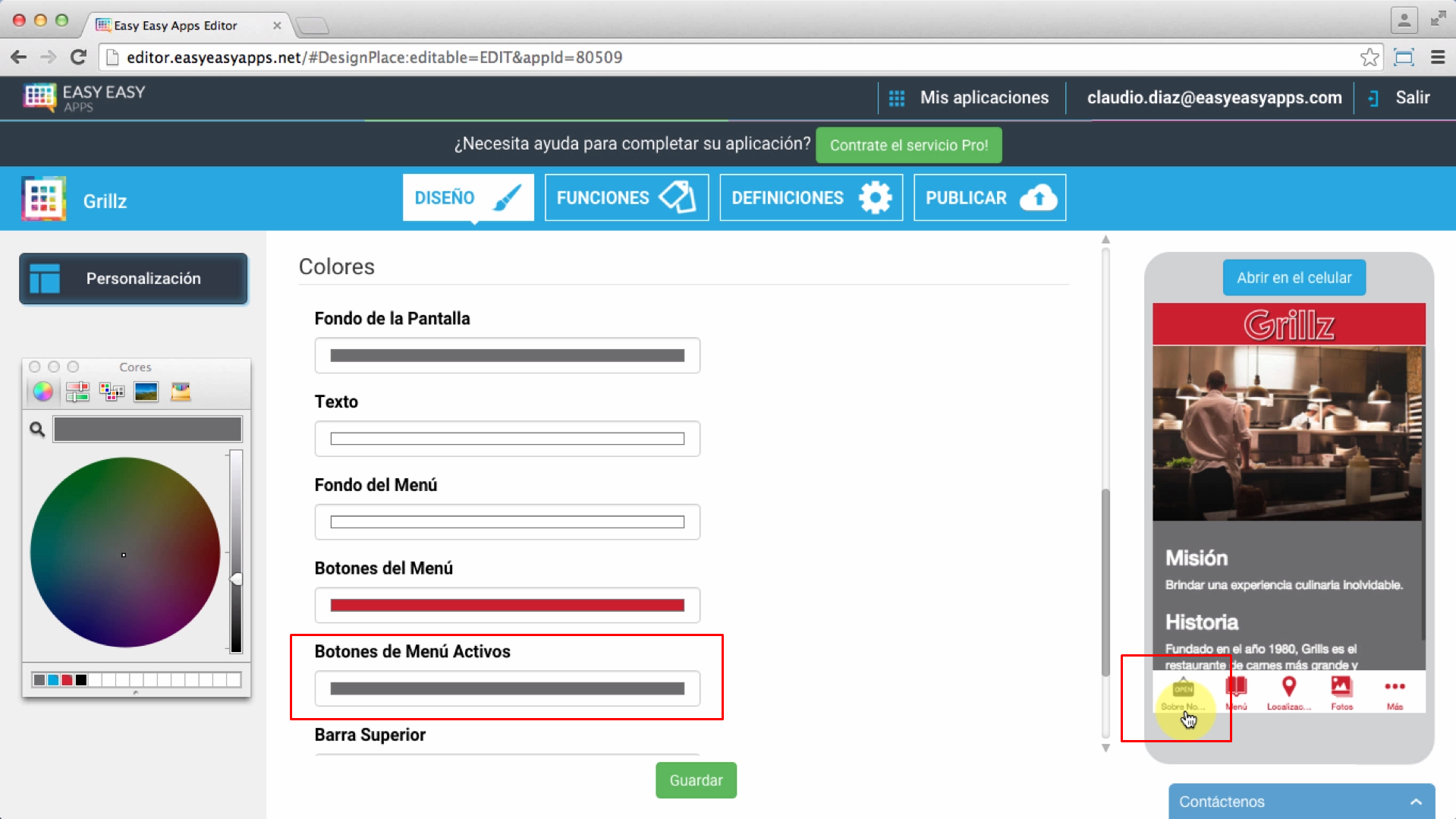Select the color wheel picker mode
The image size is (1456, 819).
[43, 392]
